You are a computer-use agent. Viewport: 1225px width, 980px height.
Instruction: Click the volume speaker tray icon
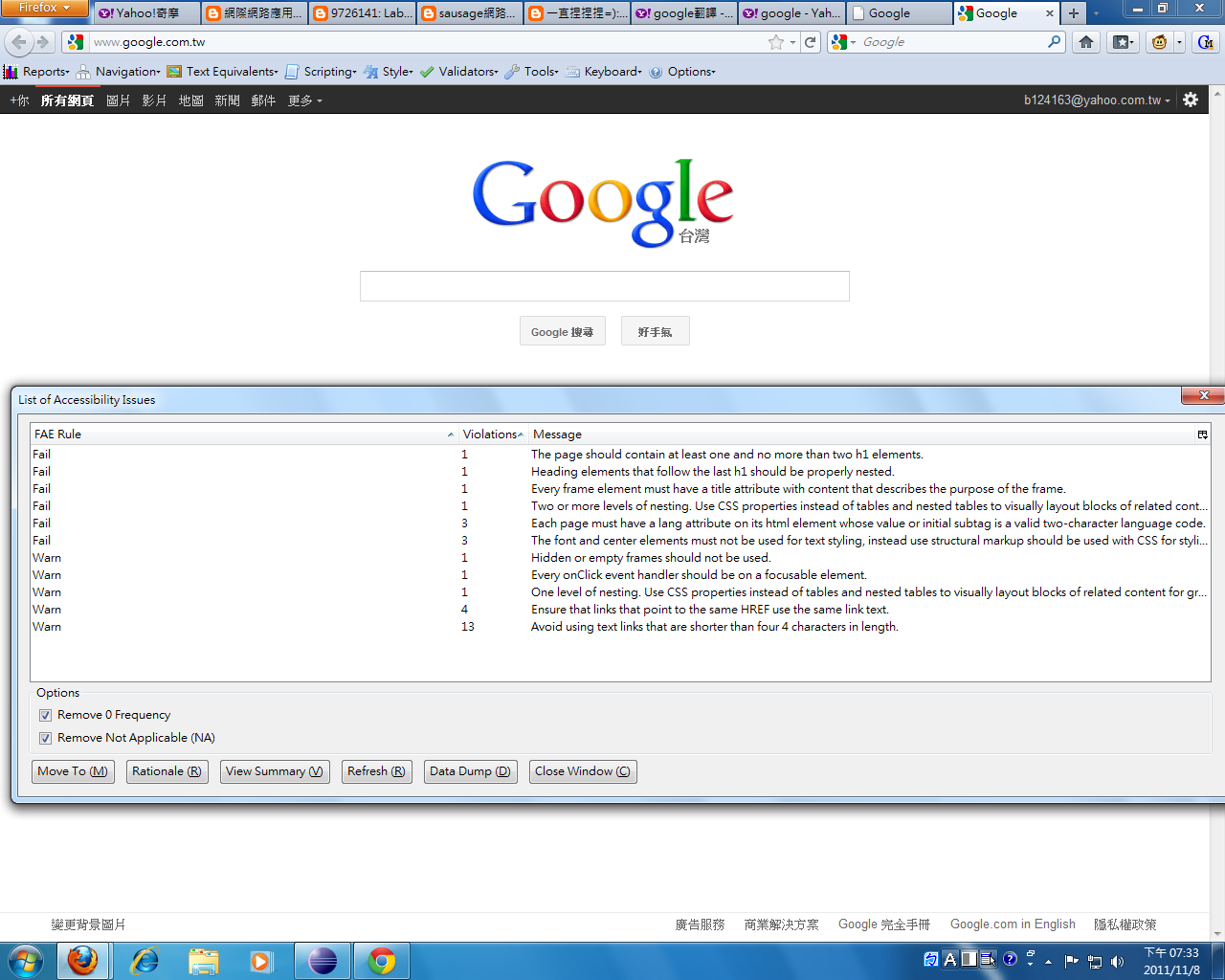1118,961
